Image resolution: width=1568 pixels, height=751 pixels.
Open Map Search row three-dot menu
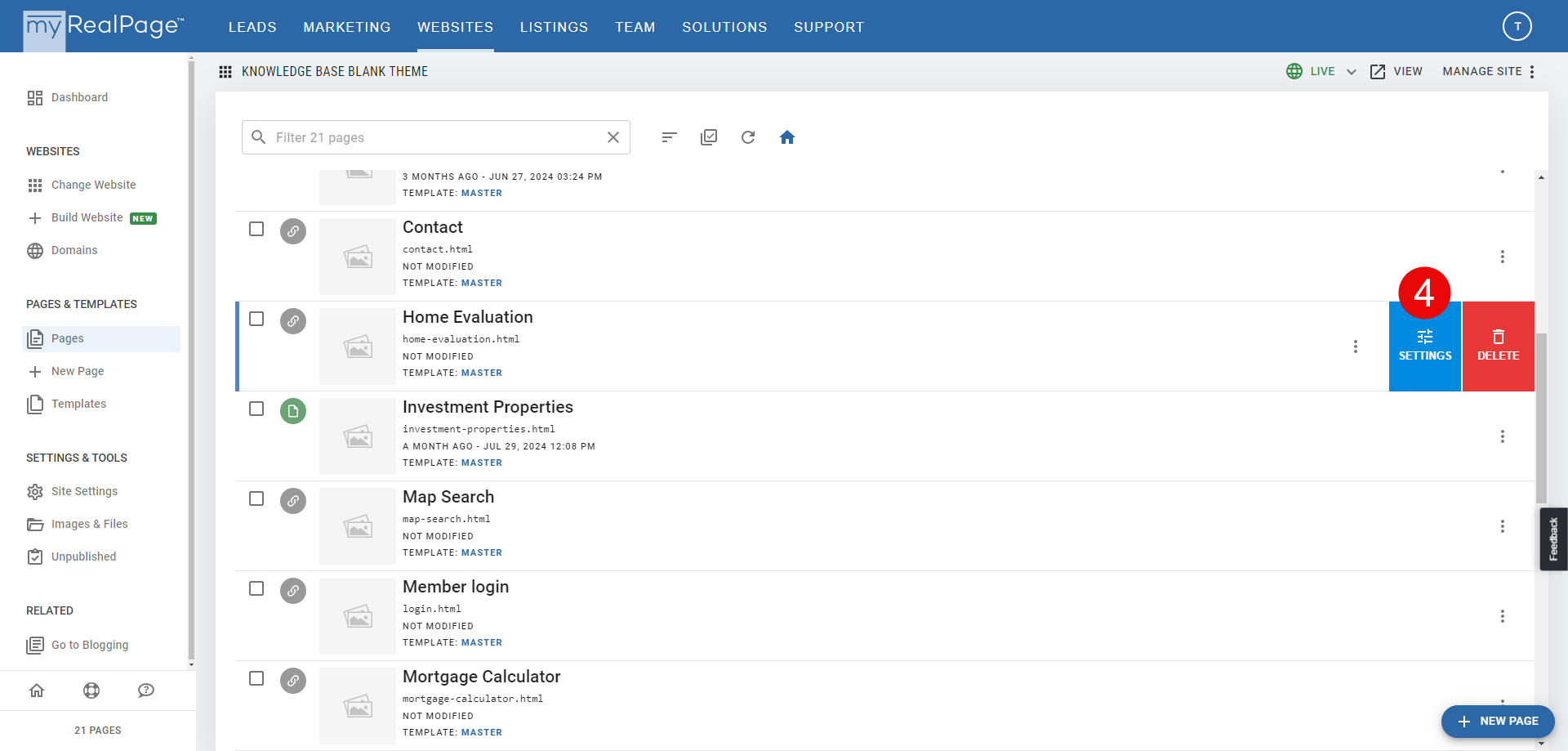coord(1503,526)
